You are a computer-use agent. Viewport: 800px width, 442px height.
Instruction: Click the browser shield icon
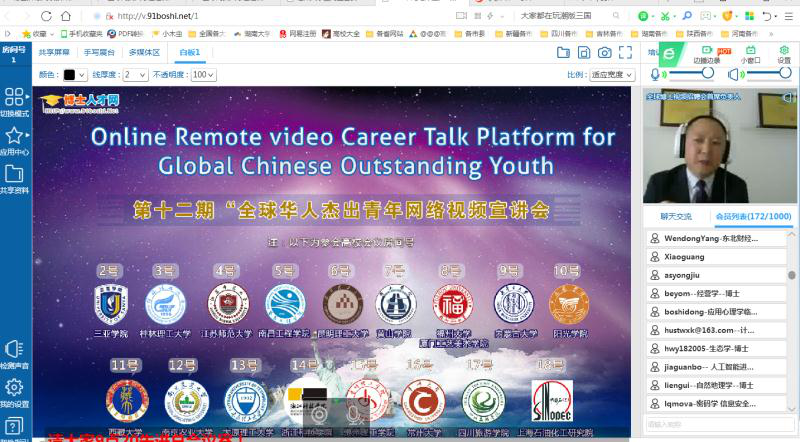click(x=727, y=16)
